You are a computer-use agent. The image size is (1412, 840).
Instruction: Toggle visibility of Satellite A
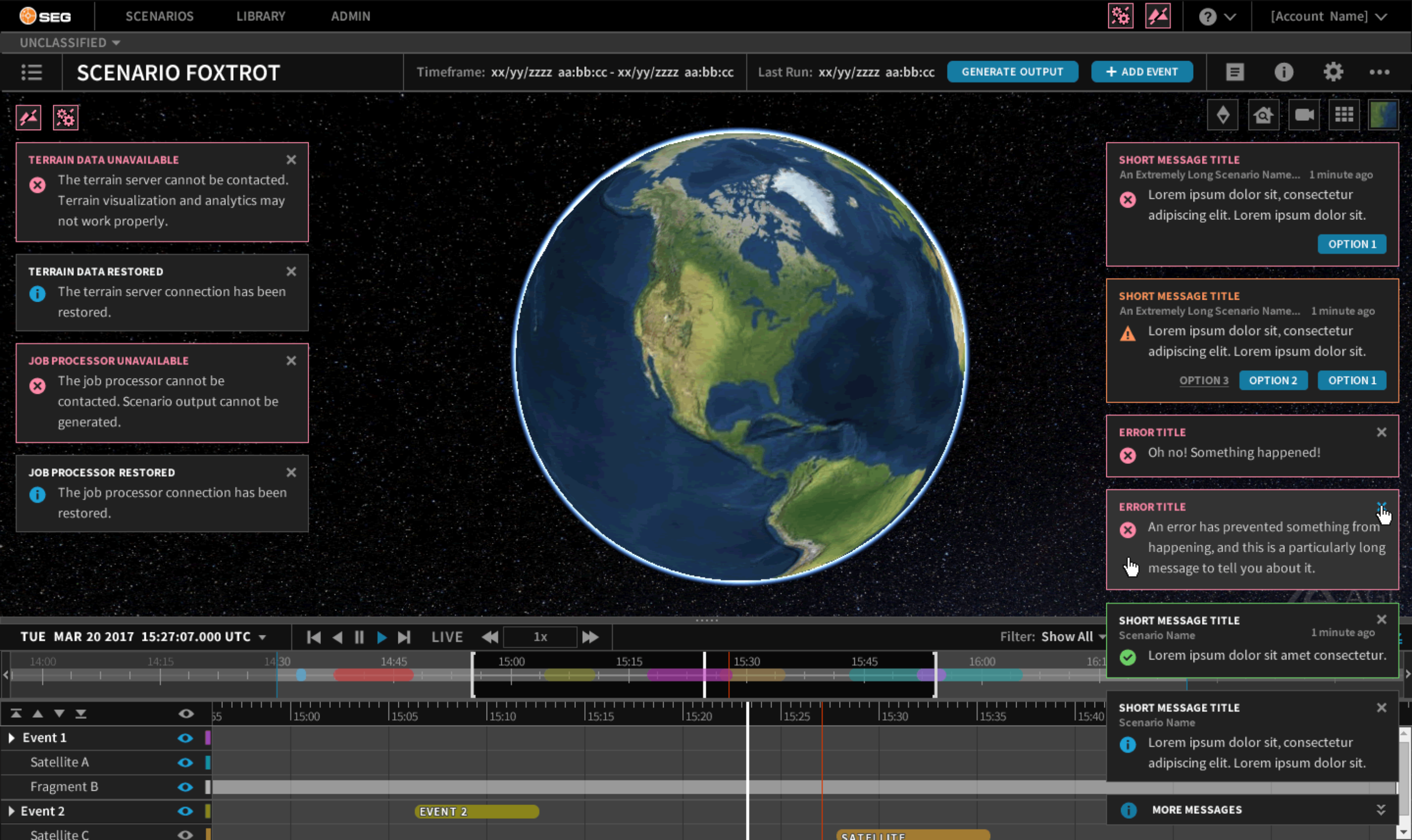tap(185, 763)
